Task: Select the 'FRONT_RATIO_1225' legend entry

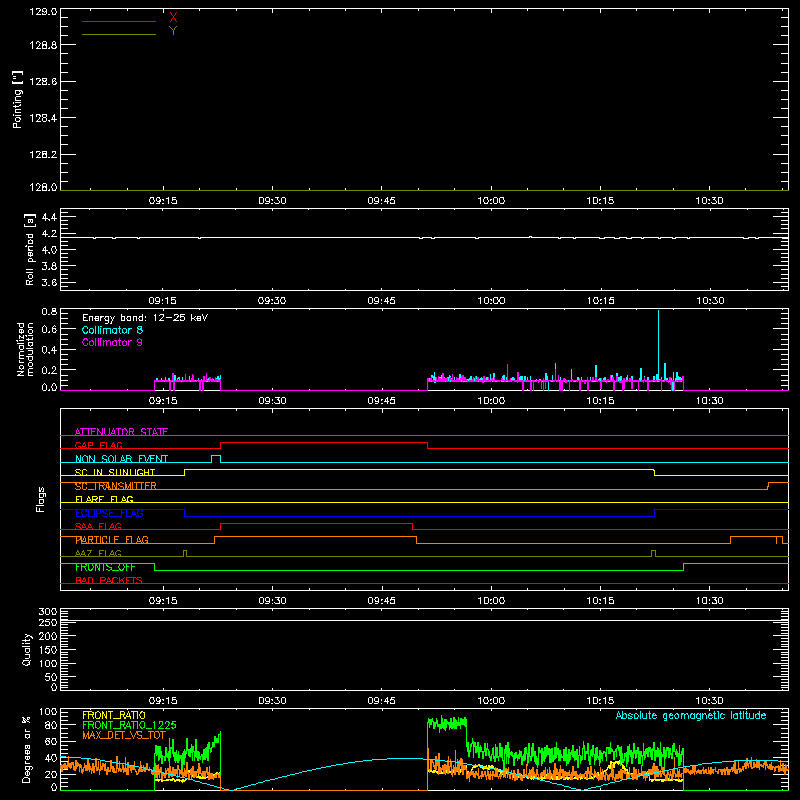Action: coord(129,725)
